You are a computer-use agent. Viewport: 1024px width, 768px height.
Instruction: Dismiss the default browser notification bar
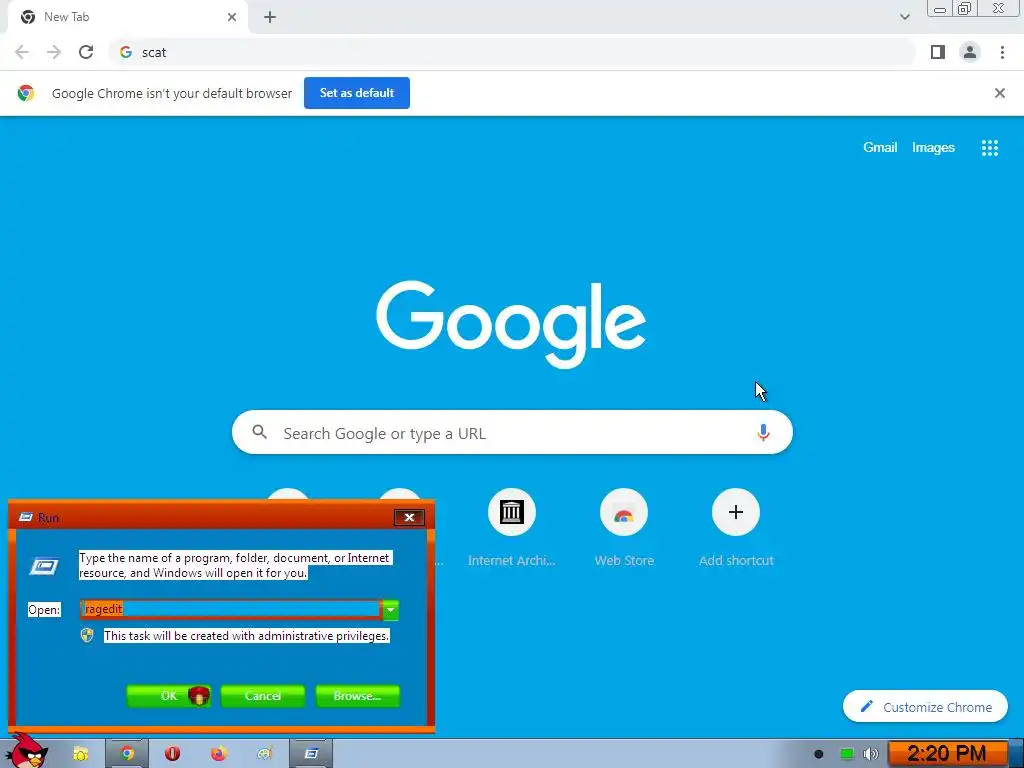(999, 93)
